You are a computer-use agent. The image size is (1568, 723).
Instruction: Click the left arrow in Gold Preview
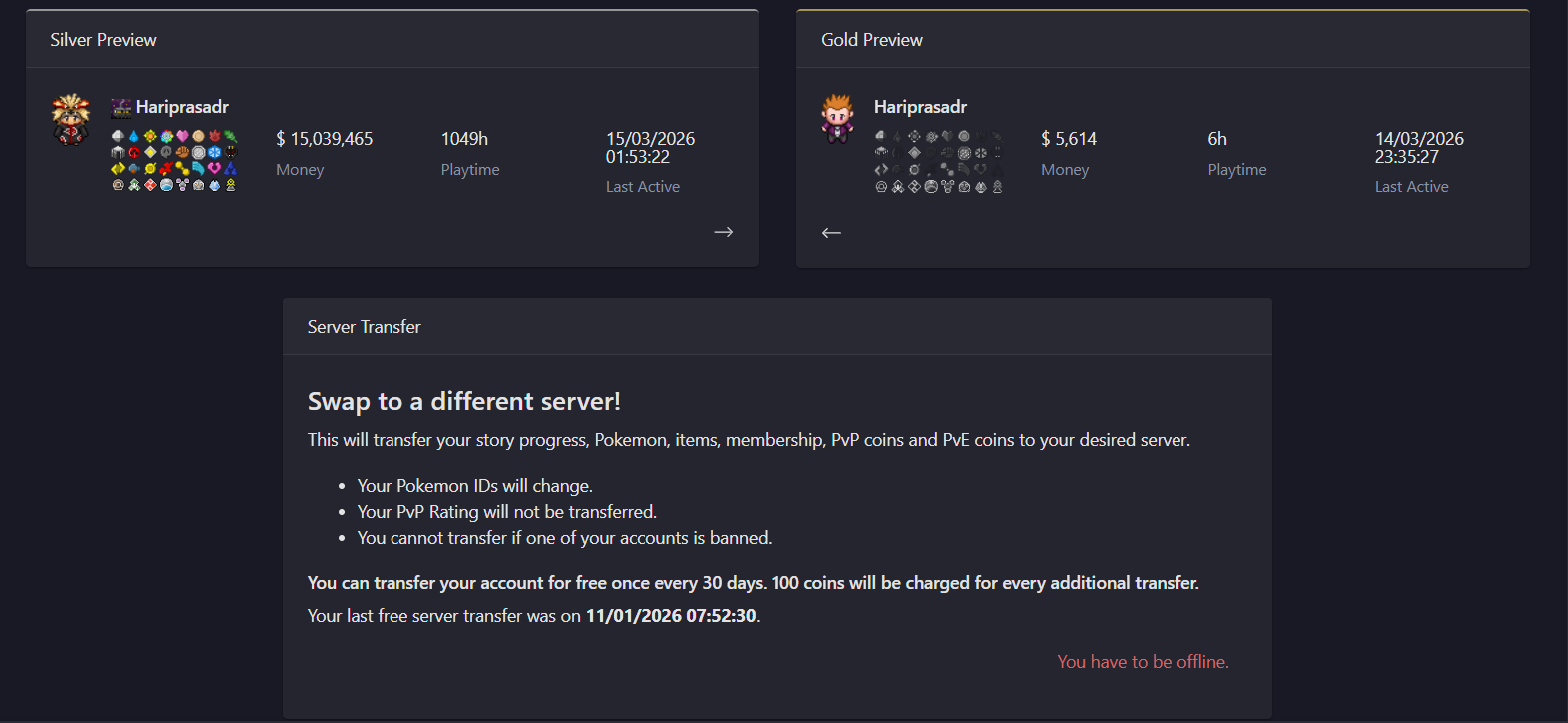[x=831, y=233]
